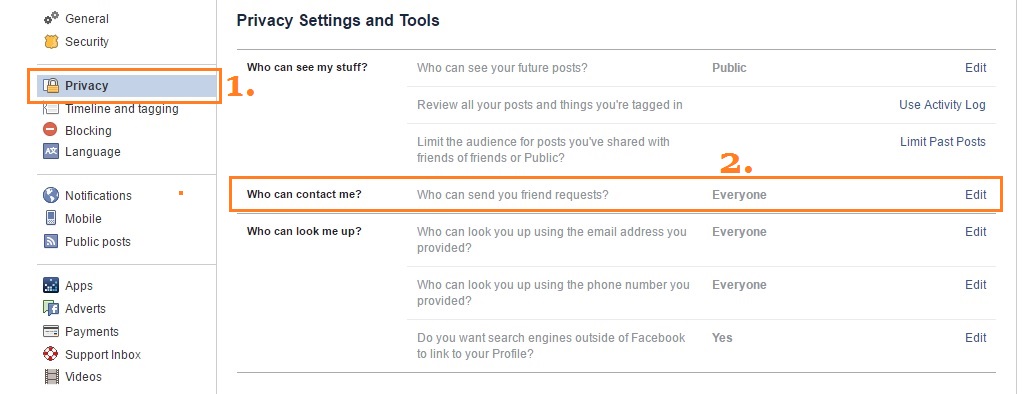Screen dimensions: 1022x394
Task: Click the Apps icon in sidebar
Action: (x=51, y=285)
